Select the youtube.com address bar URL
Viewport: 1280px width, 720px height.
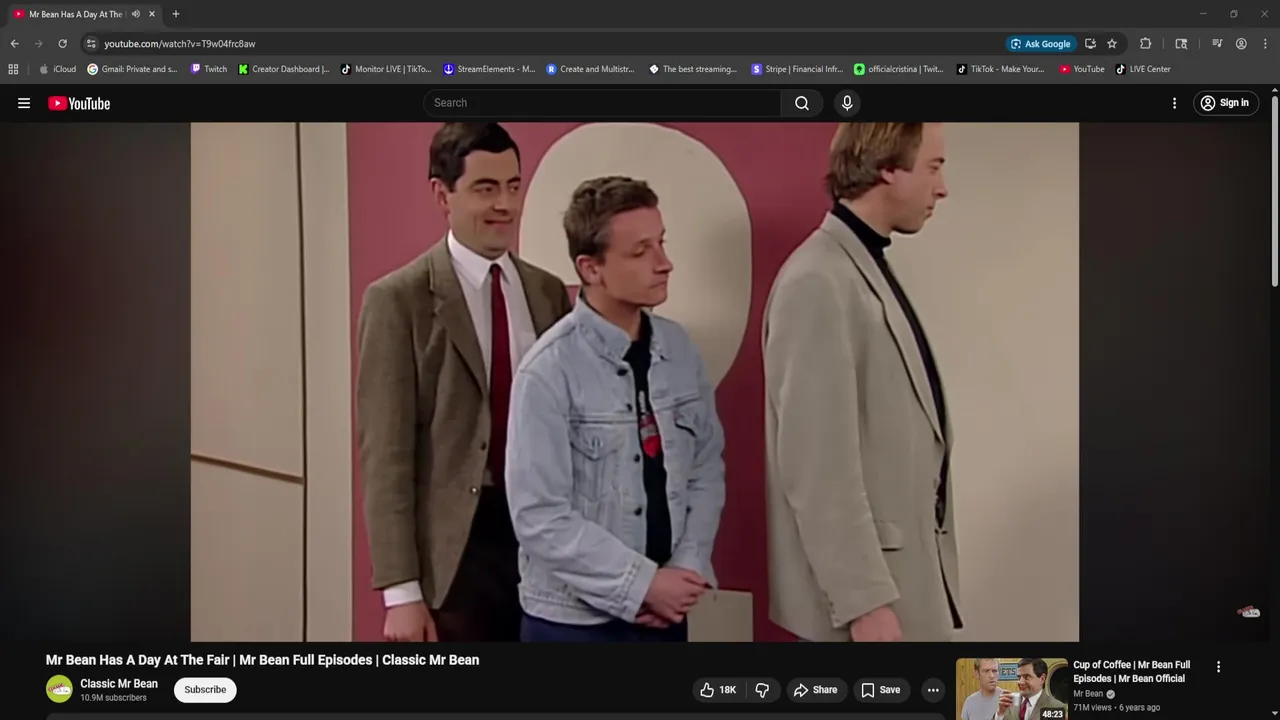pos(180,44)
